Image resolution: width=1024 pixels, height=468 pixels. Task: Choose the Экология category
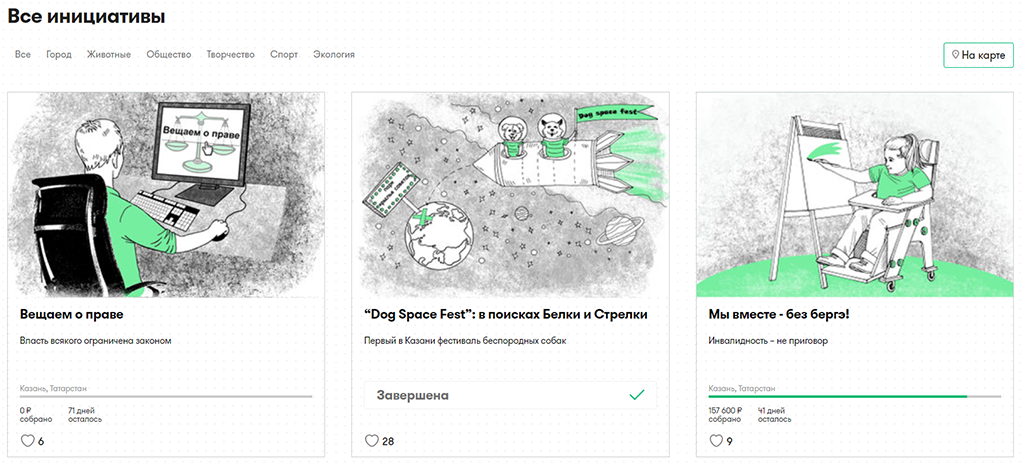334,54
